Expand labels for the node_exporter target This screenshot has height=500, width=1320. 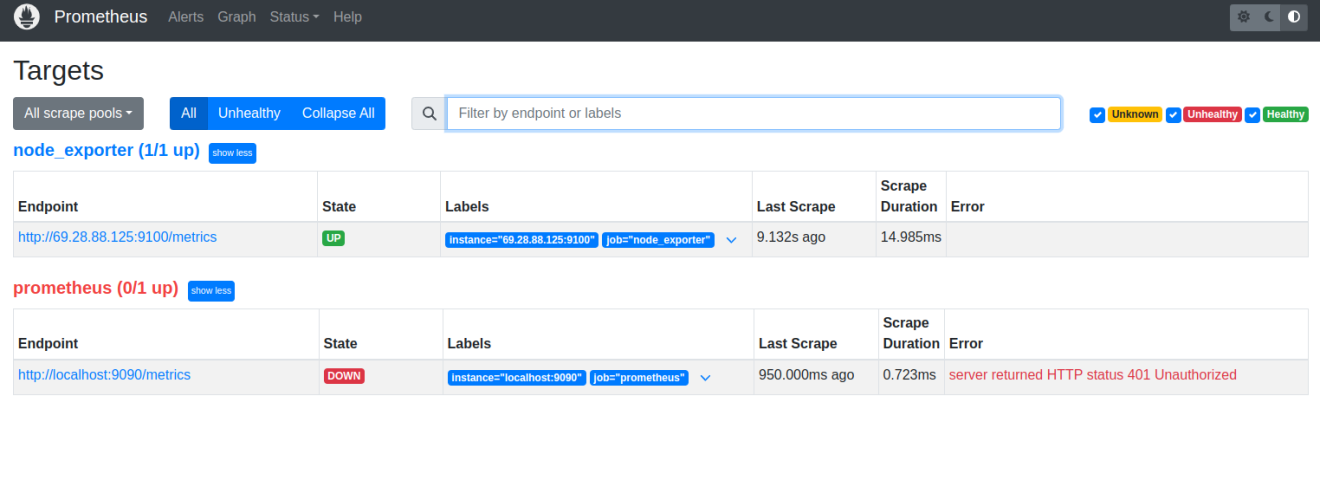(x=731, y=240)
